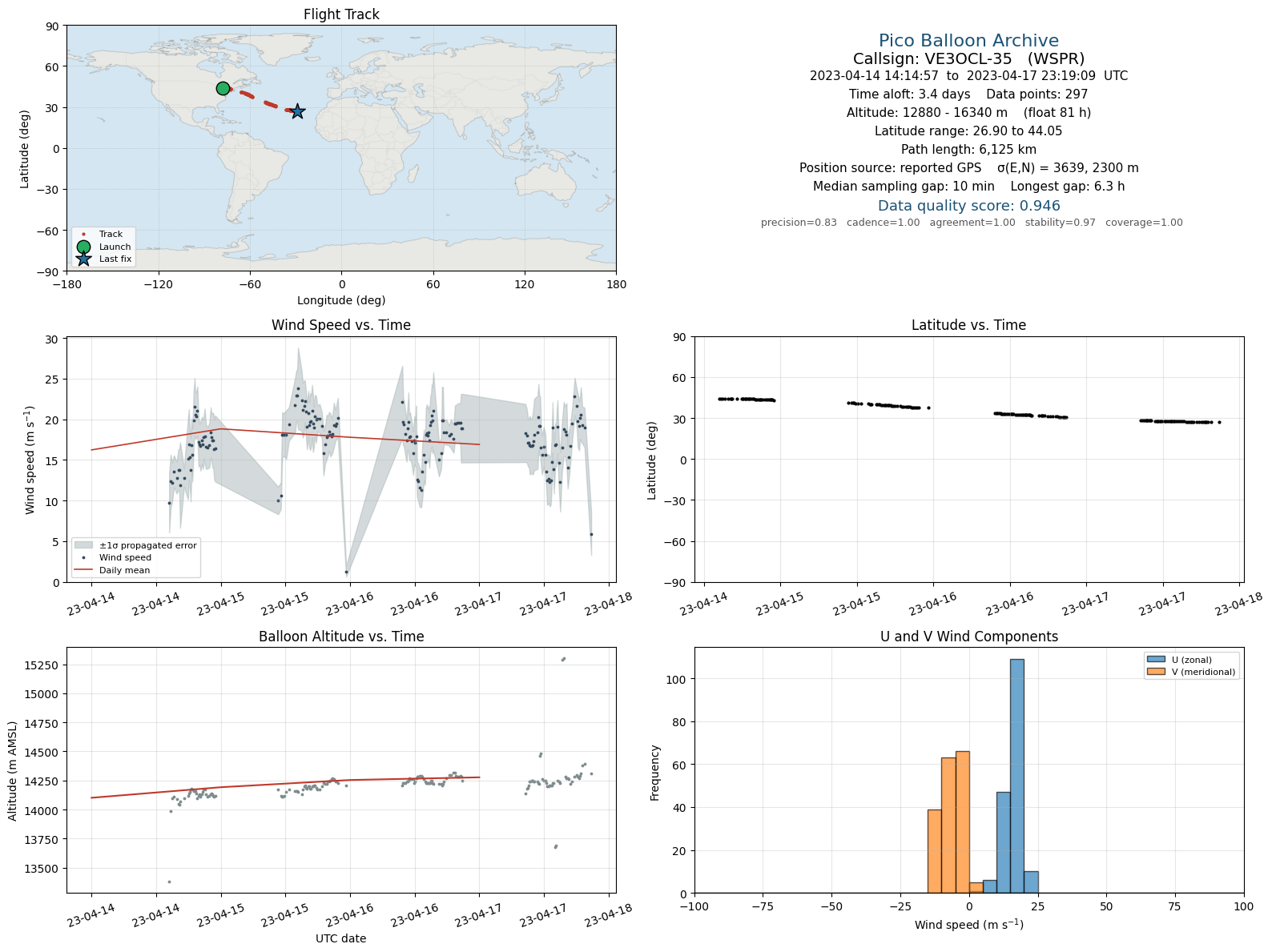
Task: Click the highest altitude outlier point near 15250
Action: click(564, 659)
